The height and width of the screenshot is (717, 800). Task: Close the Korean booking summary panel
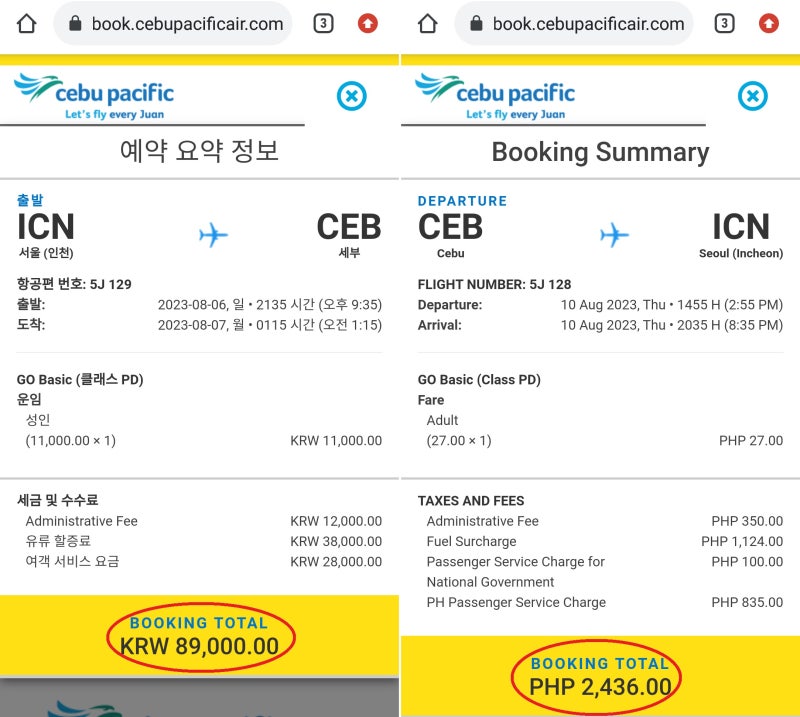coord(351,96)
